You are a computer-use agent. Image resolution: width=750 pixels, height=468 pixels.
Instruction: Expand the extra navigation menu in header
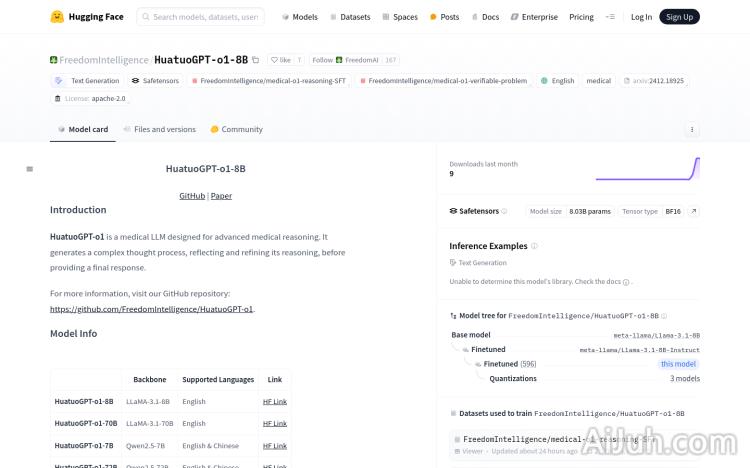tap(612, 17)
